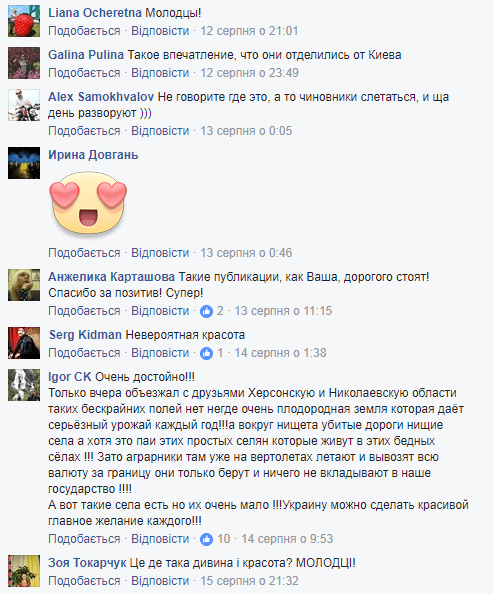The image size is (493, 594).
Task: Open Alex Samokhvalov's profile name link
Action: [x=101, y=97]
